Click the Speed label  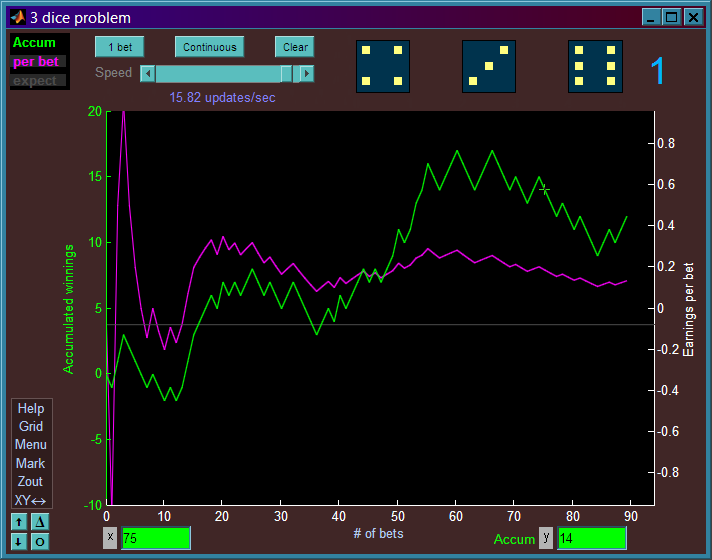click(x=114, y=73)
